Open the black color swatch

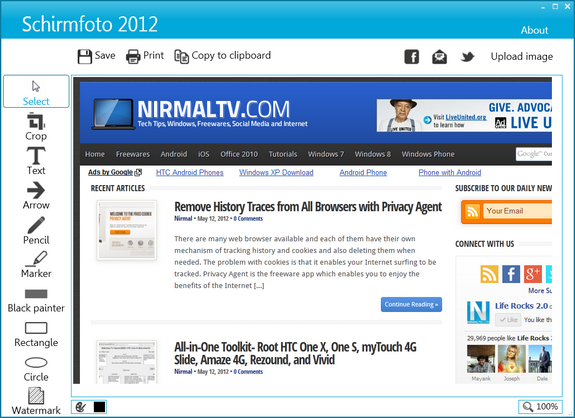(x=99, y=407)
